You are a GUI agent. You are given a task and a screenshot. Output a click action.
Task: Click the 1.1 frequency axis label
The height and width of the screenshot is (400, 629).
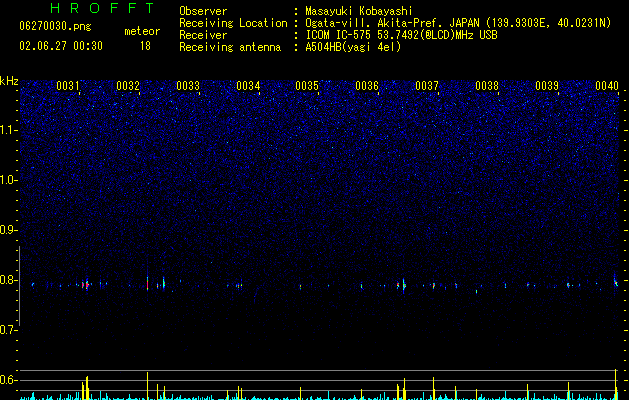click(9, 130)
